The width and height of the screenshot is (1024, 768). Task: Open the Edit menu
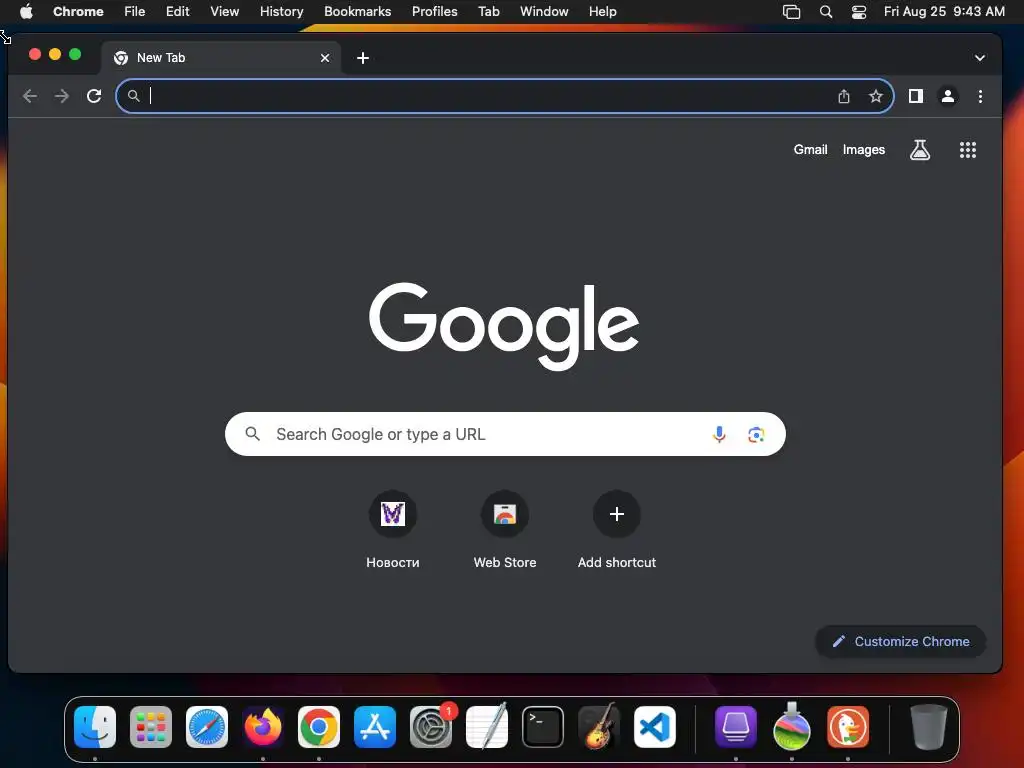178,12
